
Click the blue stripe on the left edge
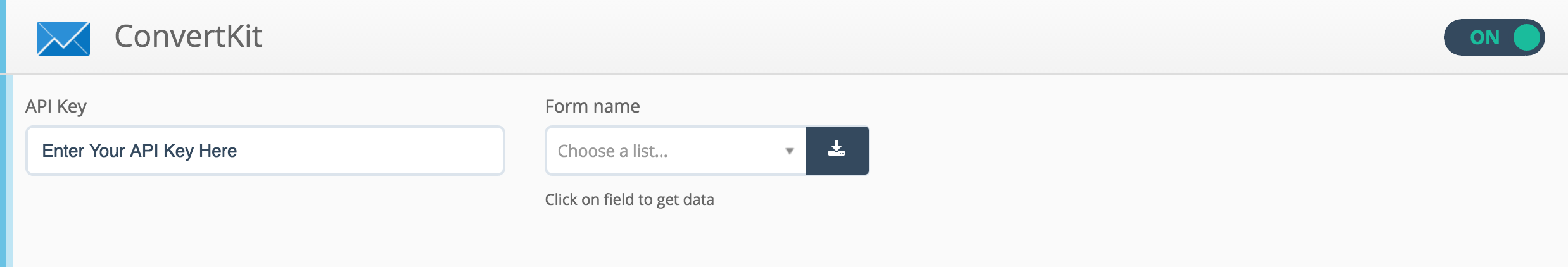pos(3,133)
